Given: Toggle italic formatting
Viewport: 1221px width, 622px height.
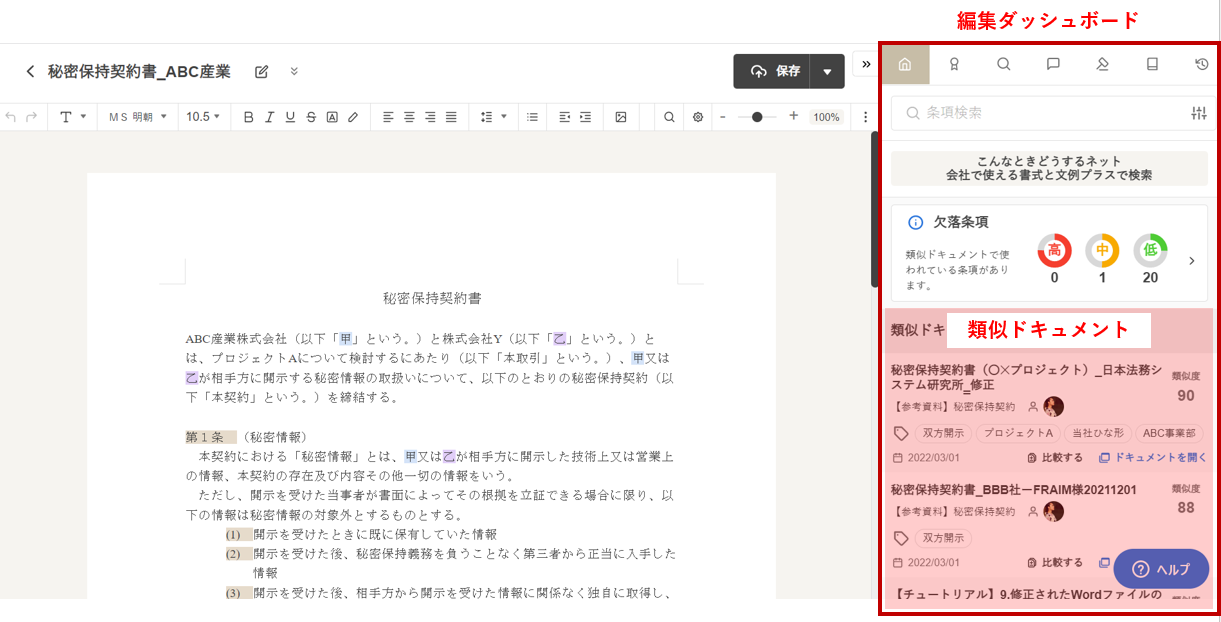Looking at the screenshot, I should [269, 117].
